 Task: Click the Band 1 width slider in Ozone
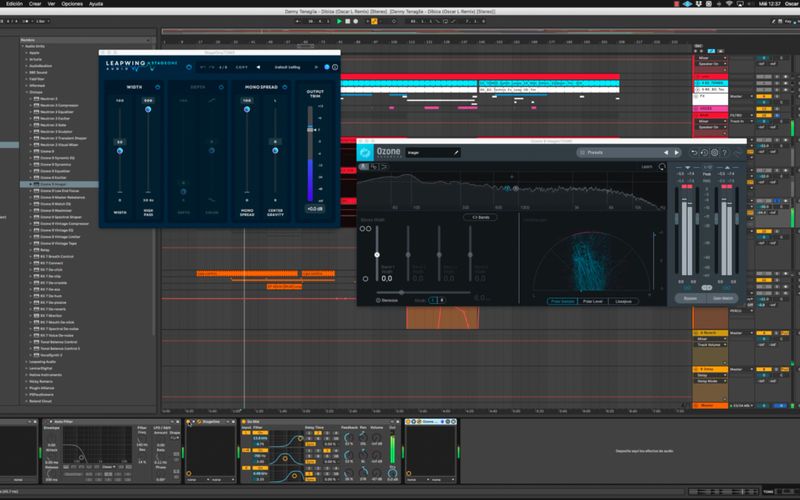click(x=377, y=254)
